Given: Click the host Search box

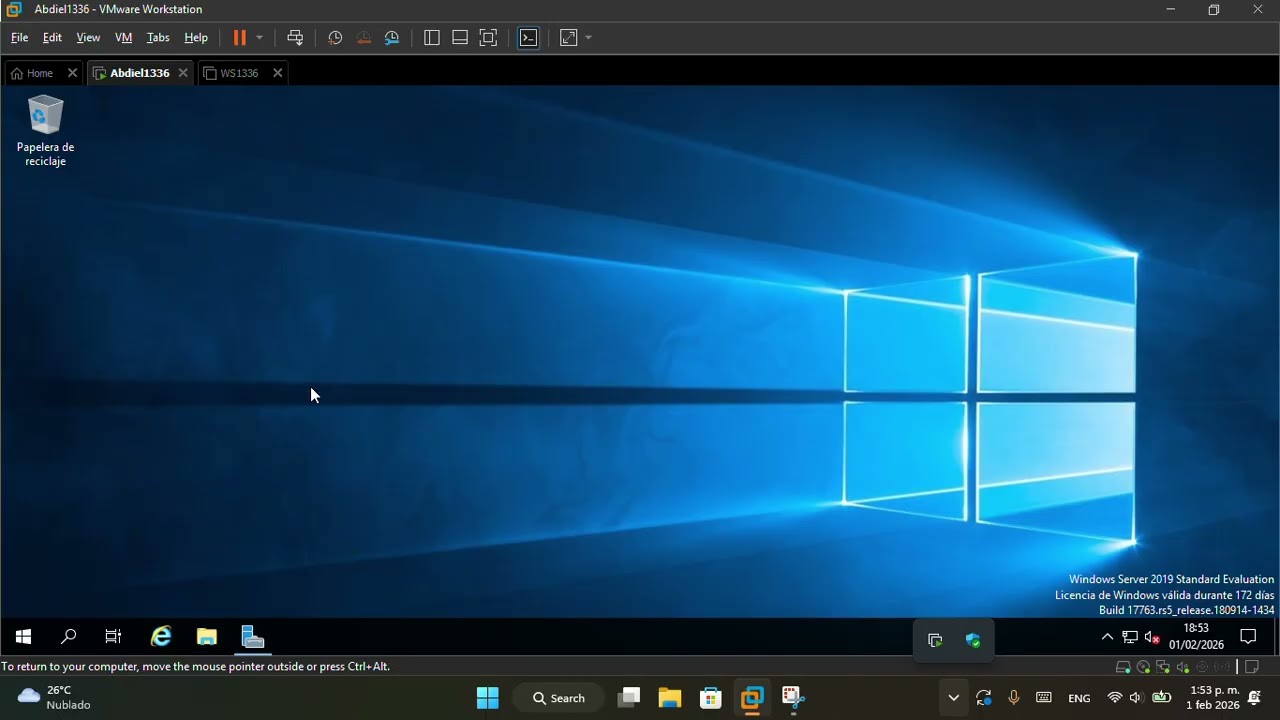Looking at the screenshot, I should (559, 698).
